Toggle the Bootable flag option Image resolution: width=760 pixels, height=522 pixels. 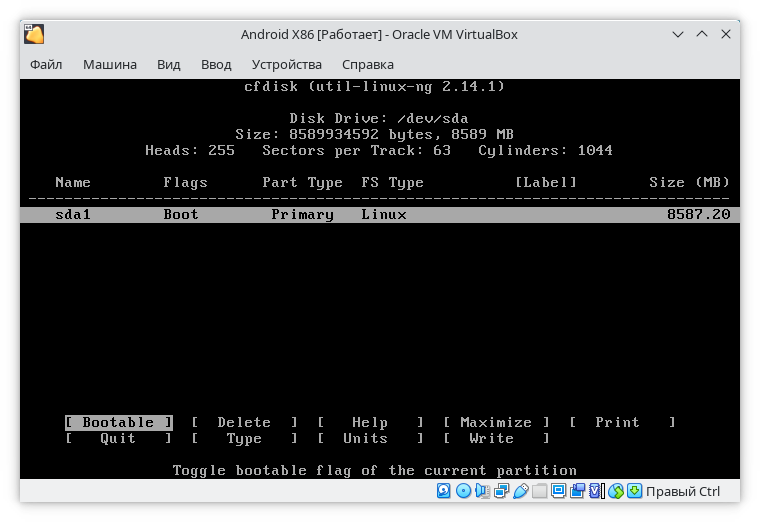click(118, 423)
